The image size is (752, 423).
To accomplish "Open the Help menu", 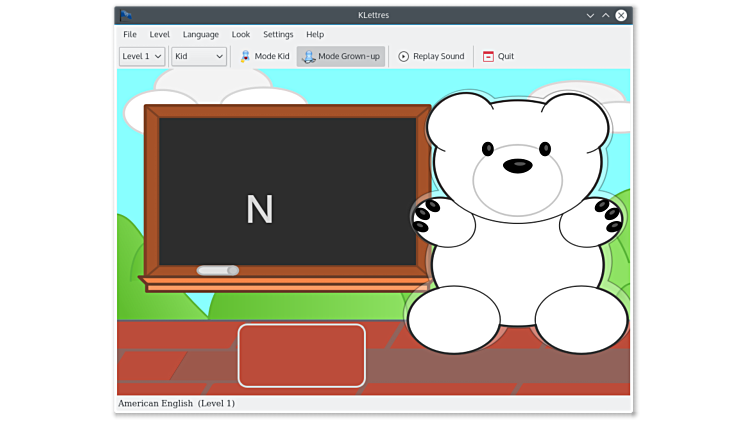I will point(315,34).
